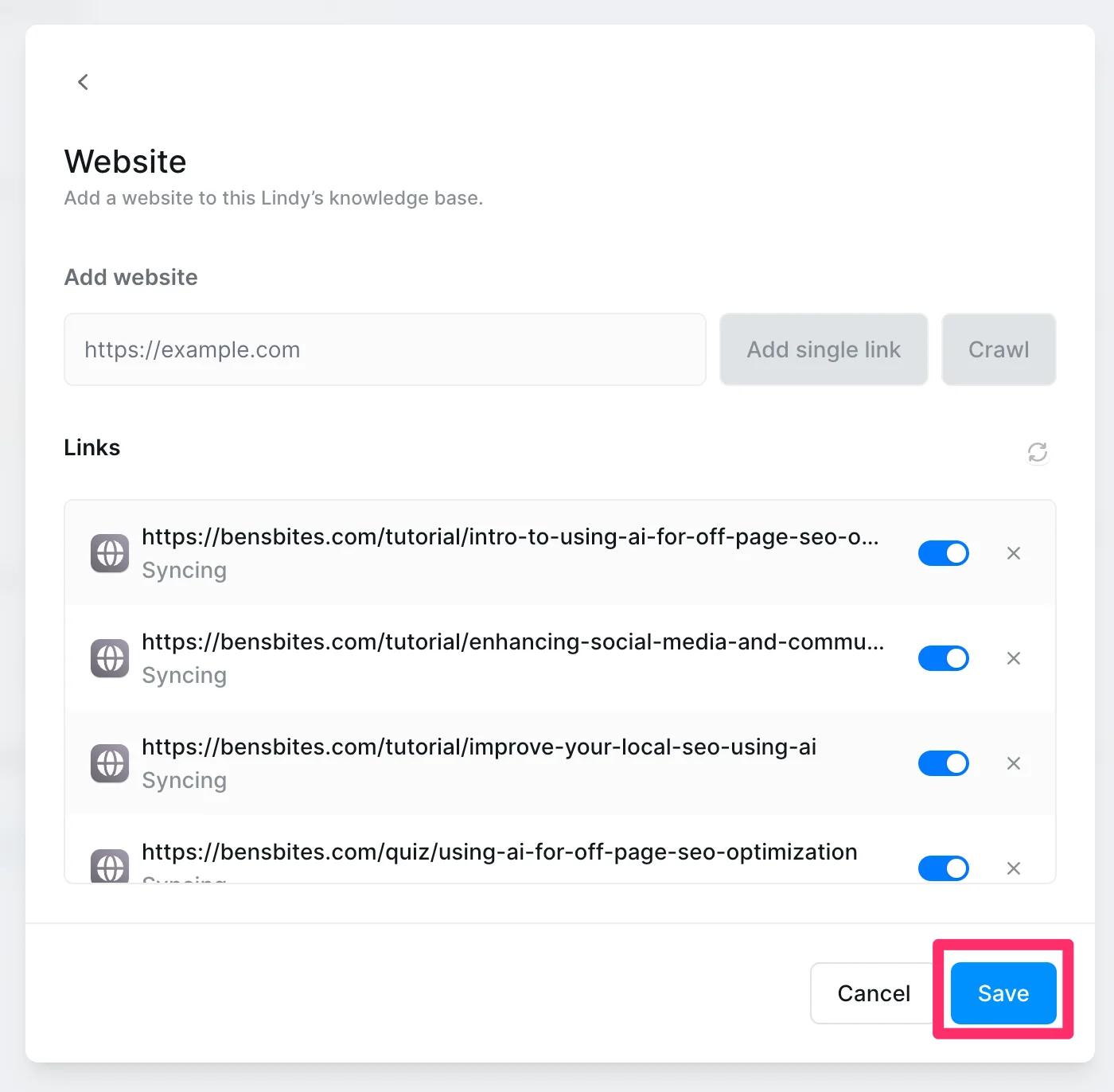Select the quiz using-ai-for-off-page-seo URL text
This screenshot has width=1114, height=1092.
(x=500, y=852)
